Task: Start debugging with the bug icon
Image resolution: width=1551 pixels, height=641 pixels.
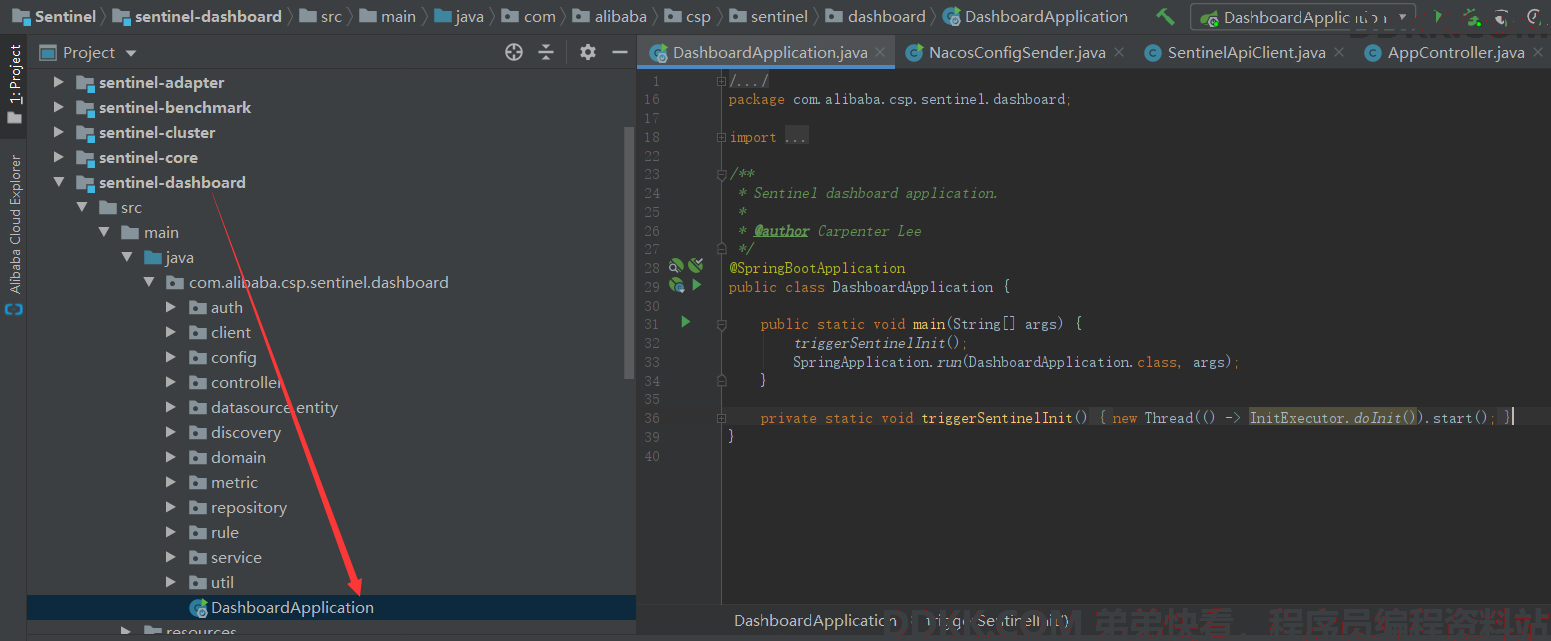Action: pos(1471,17)
